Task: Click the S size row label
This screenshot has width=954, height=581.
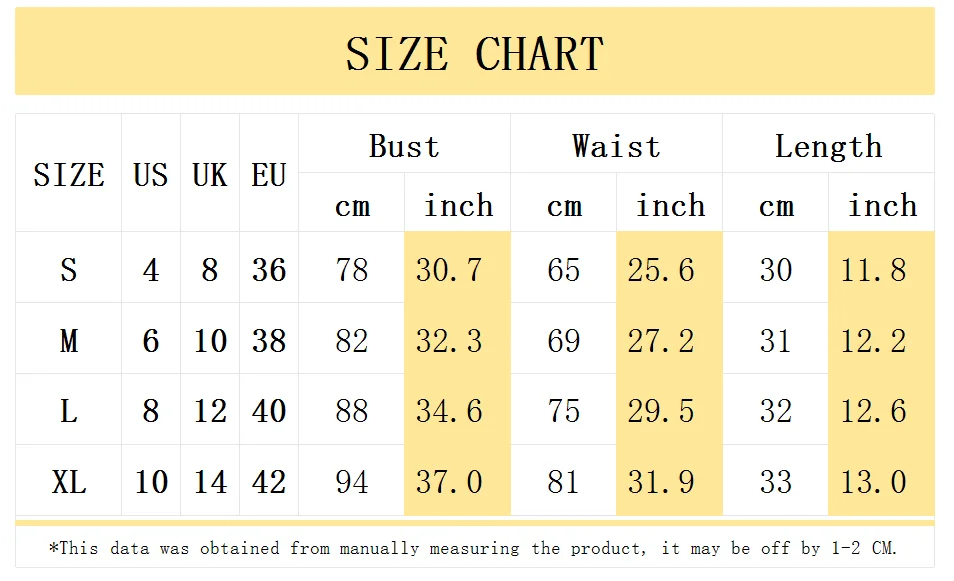Action: (69, 270)
